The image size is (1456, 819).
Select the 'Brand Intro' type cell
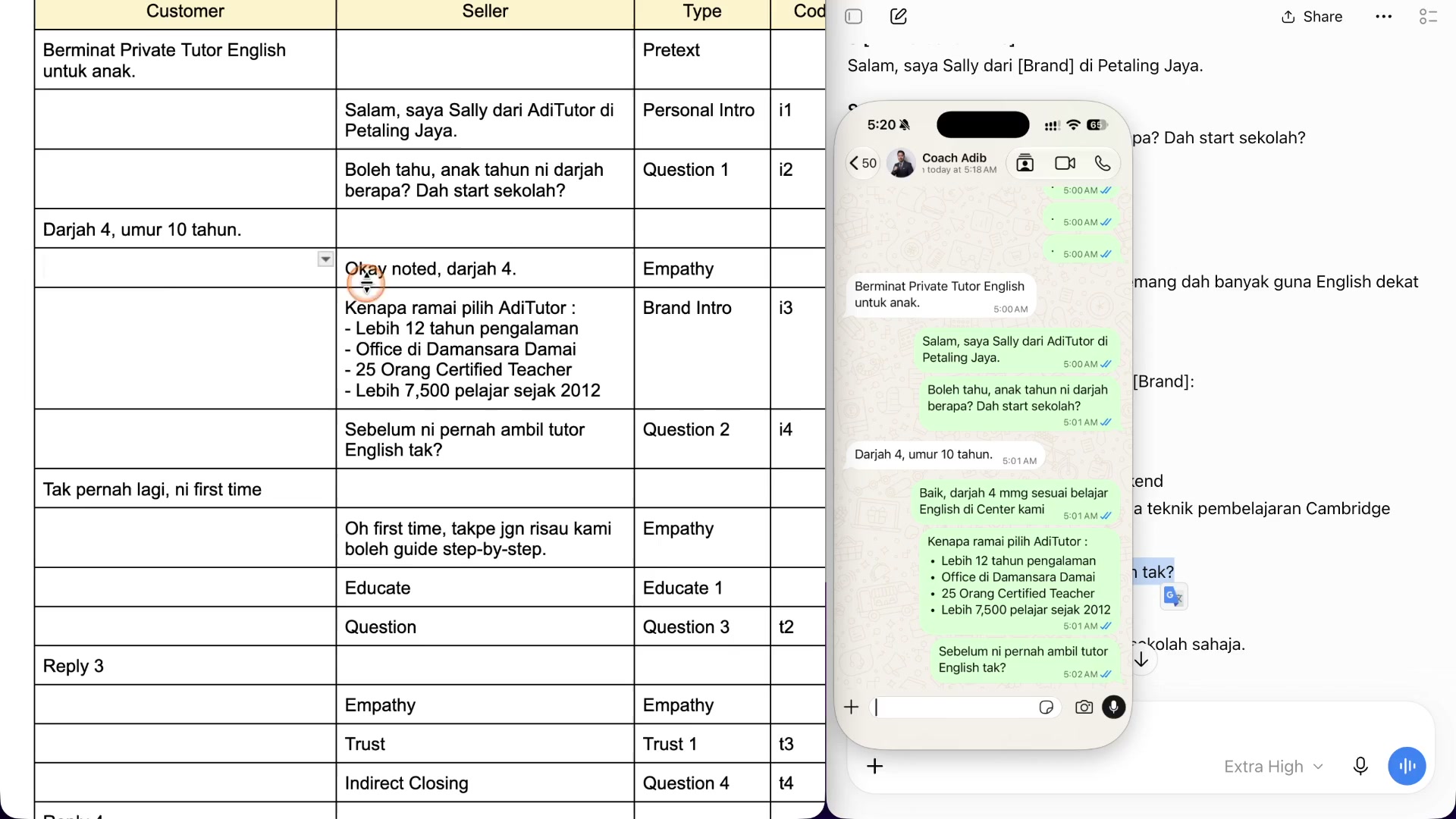click(x=702, y=348)
